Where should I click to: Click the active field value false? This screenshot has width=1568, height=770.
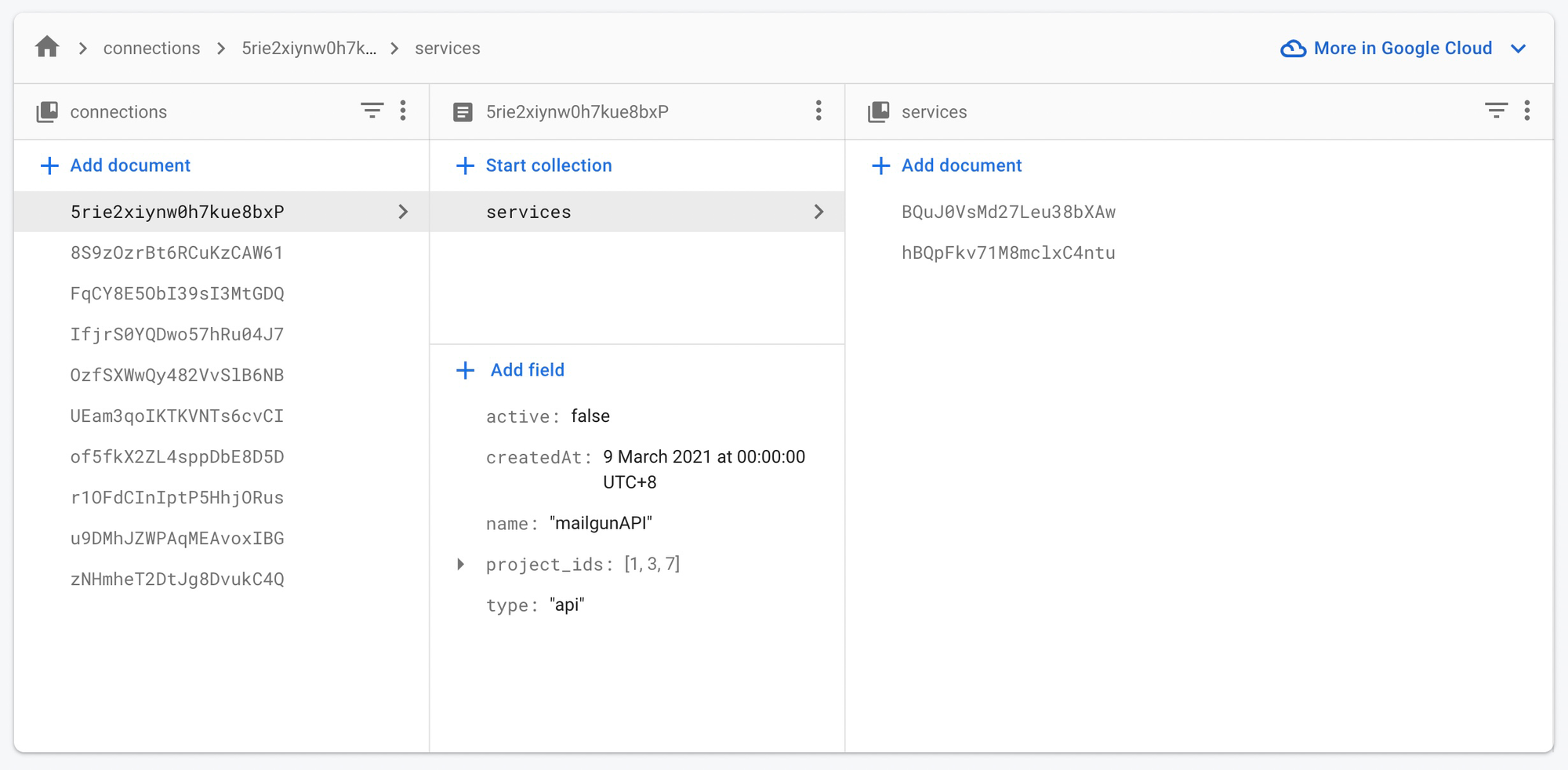pyautogui.click(x=590, y=416)
